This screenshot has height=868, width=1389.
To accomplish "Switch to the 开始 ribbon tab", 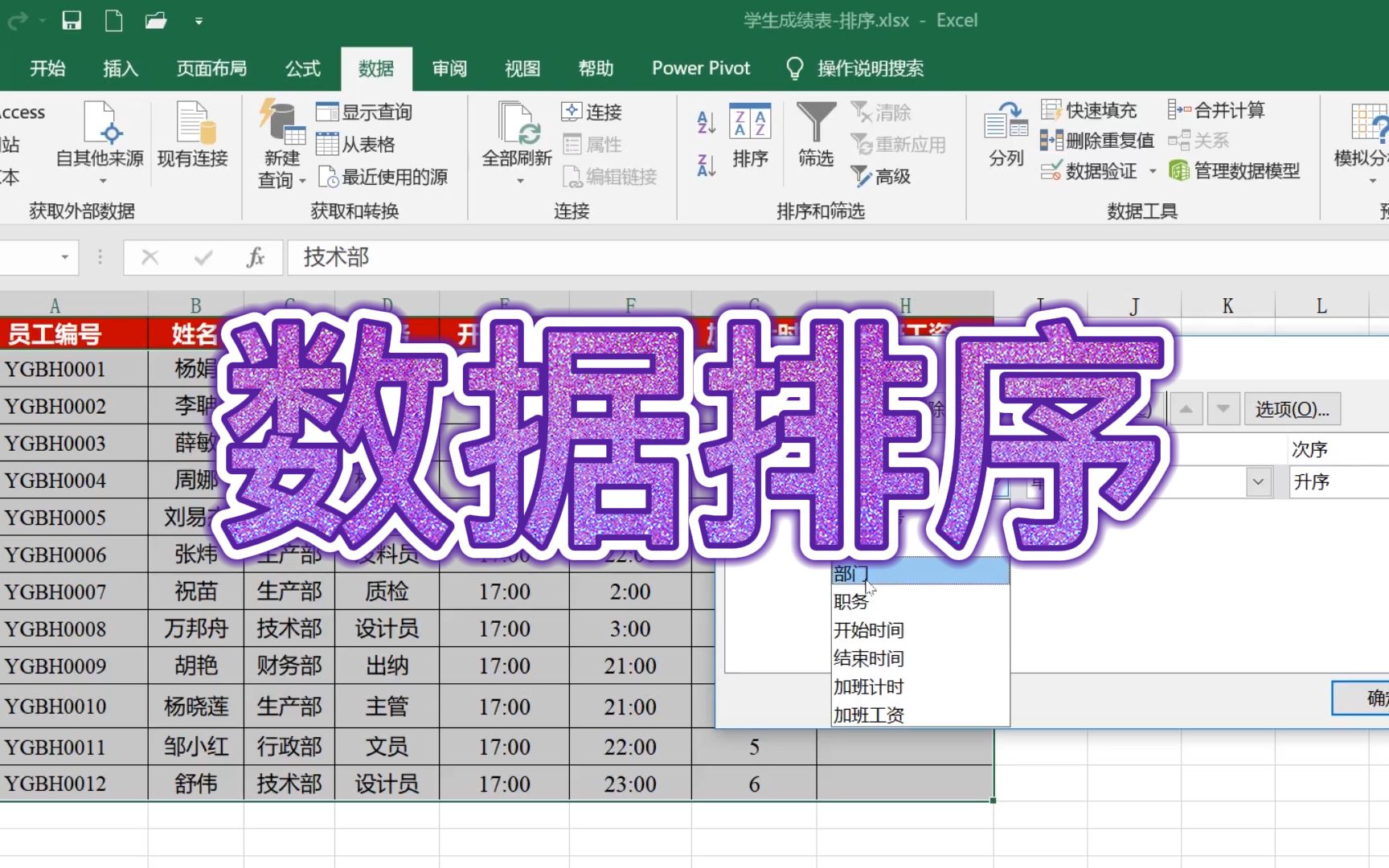I will [x=46, y=68].
